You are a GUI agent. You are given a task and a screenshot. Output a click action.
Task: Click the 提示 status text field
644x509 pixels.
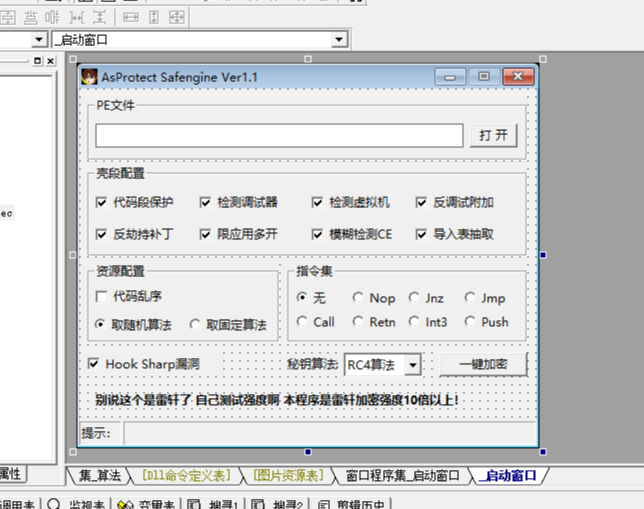(x=331, y=433)
